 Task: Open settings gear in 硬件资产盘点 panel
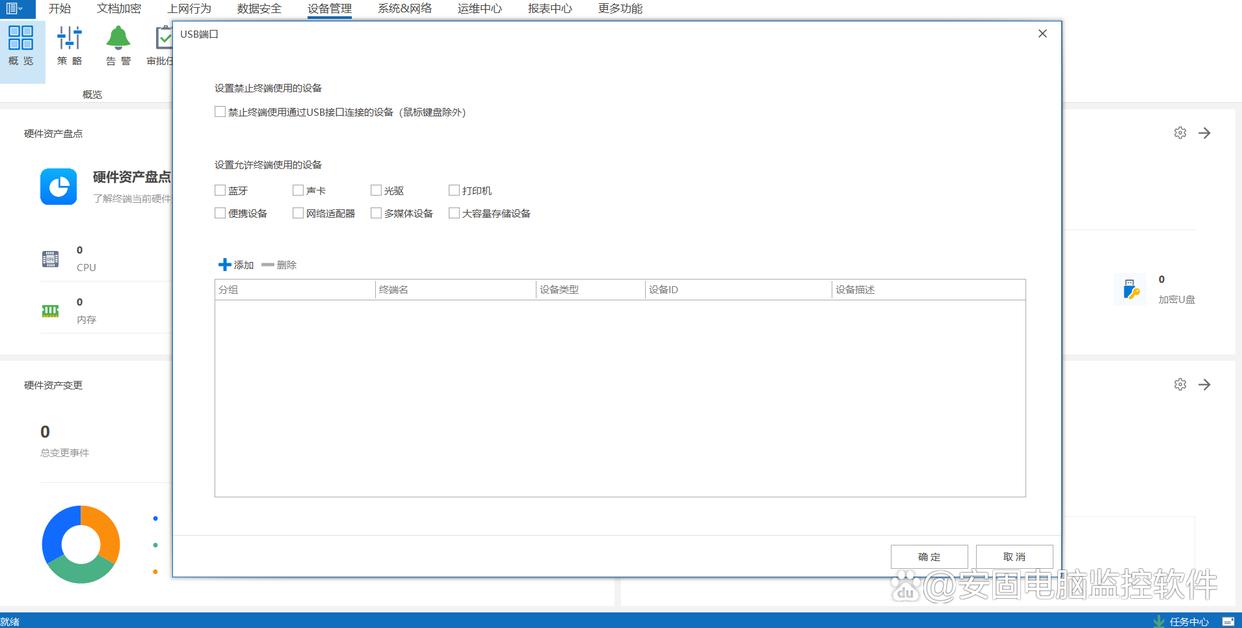point(1180,133)
